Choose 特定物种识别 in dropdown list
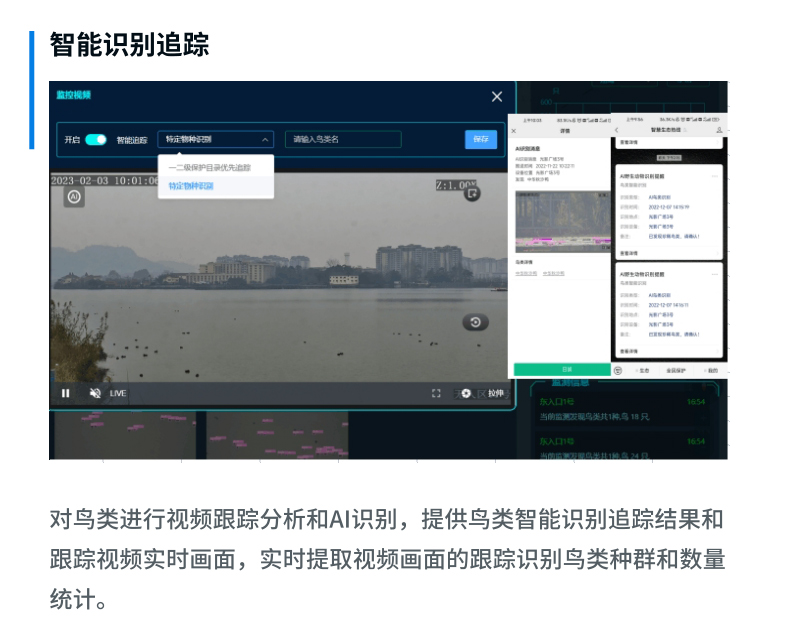Image resolution: width=790 pixels, height=628 pixels. click(x=191, y=186)
